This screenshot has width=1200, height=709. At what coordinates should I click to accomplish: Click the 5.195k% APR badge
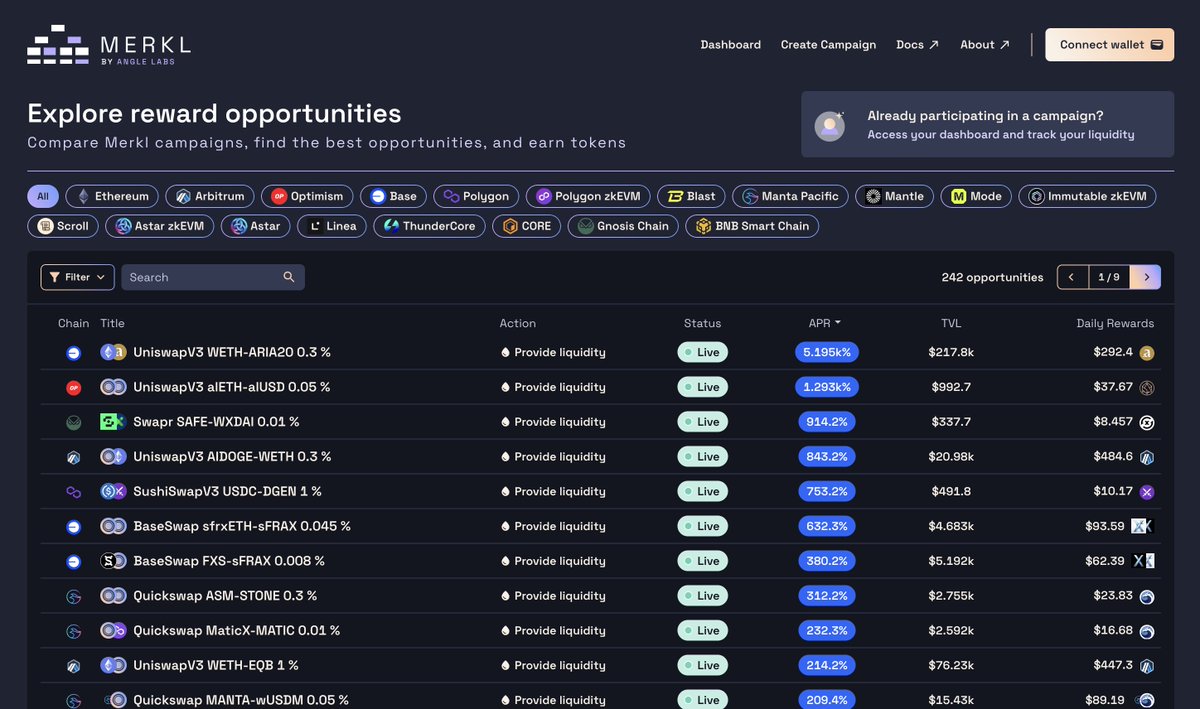[827, 352]
